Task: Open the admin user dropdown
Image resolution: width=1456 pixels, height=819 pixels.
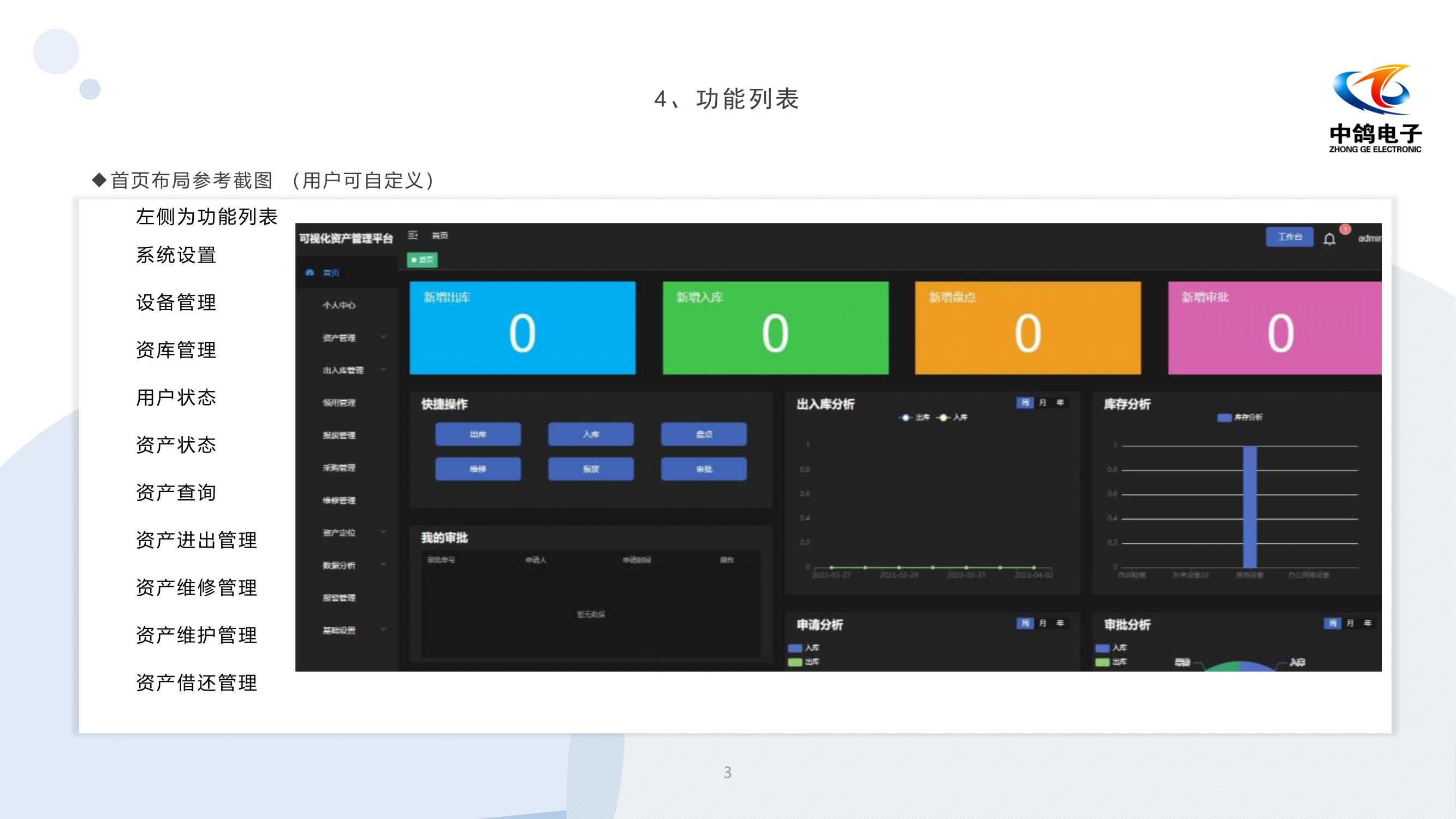Action: tap(1370, 239)
